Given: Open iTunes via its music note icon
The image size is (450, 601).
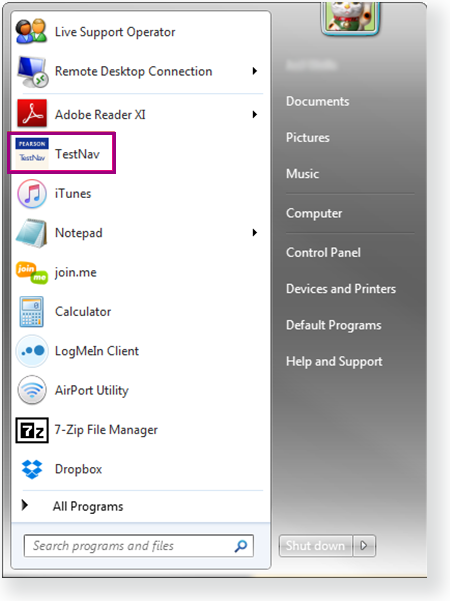Looking at the screenshot, I should pyautogui.click(x=32, y=194).
